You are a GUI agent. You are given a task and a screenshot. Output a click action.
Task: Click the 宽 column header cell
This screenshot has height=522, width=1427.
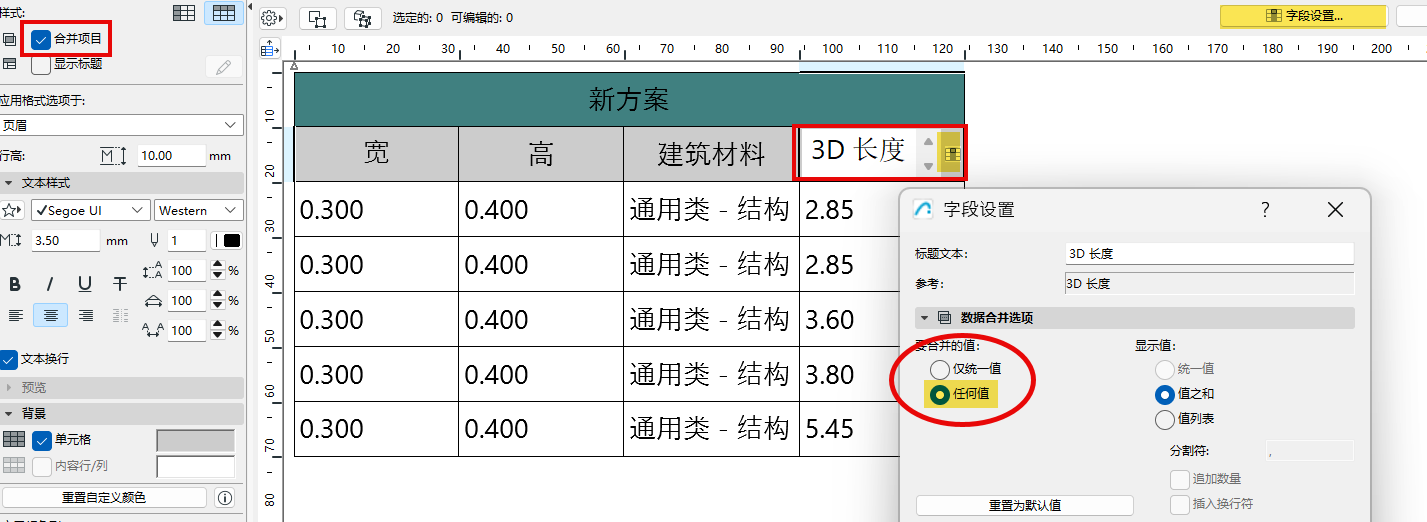point(376,153)
